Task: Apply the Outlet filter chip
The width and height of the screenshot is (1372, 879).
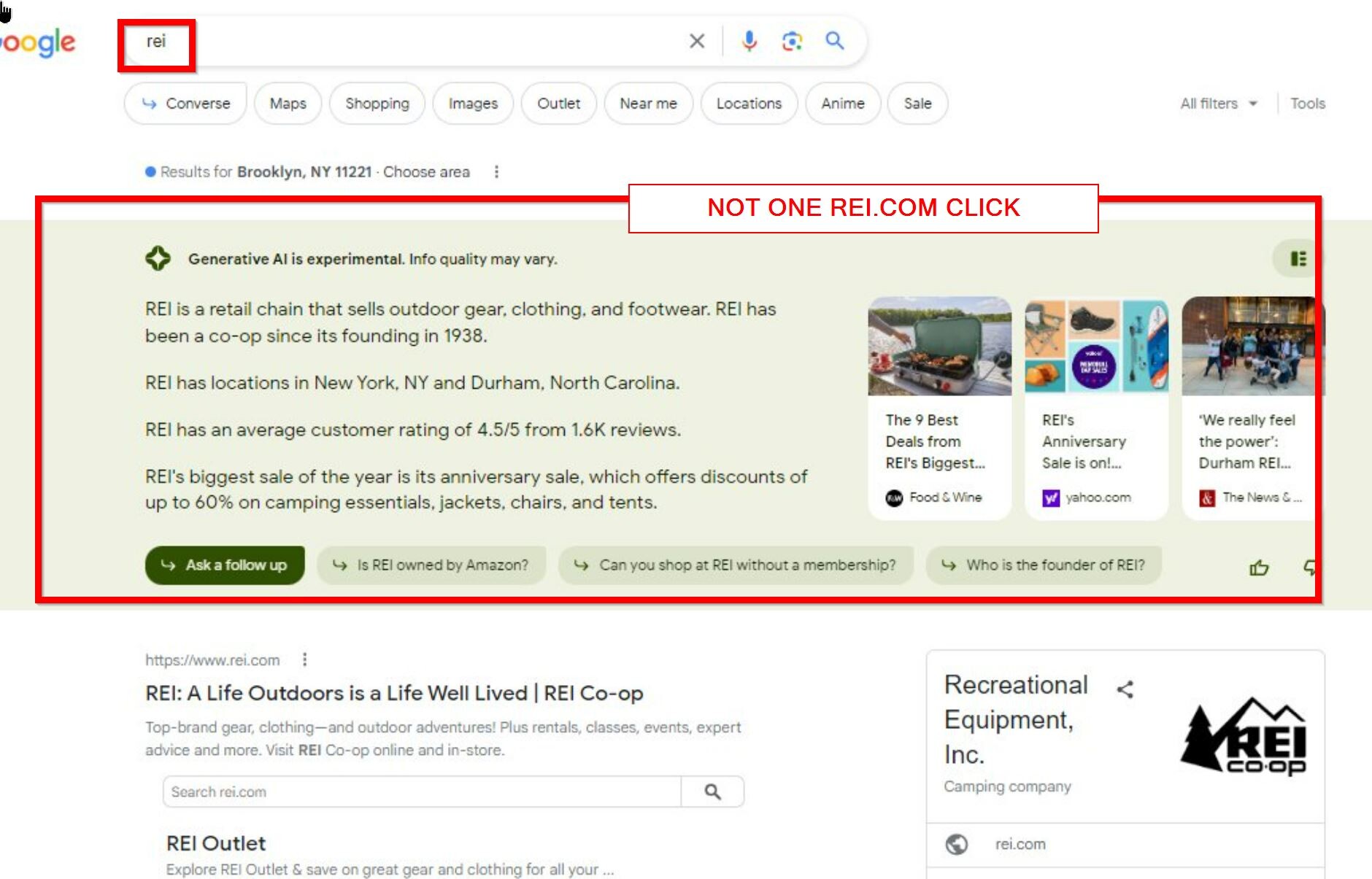Action: click(x=559, y=104)
